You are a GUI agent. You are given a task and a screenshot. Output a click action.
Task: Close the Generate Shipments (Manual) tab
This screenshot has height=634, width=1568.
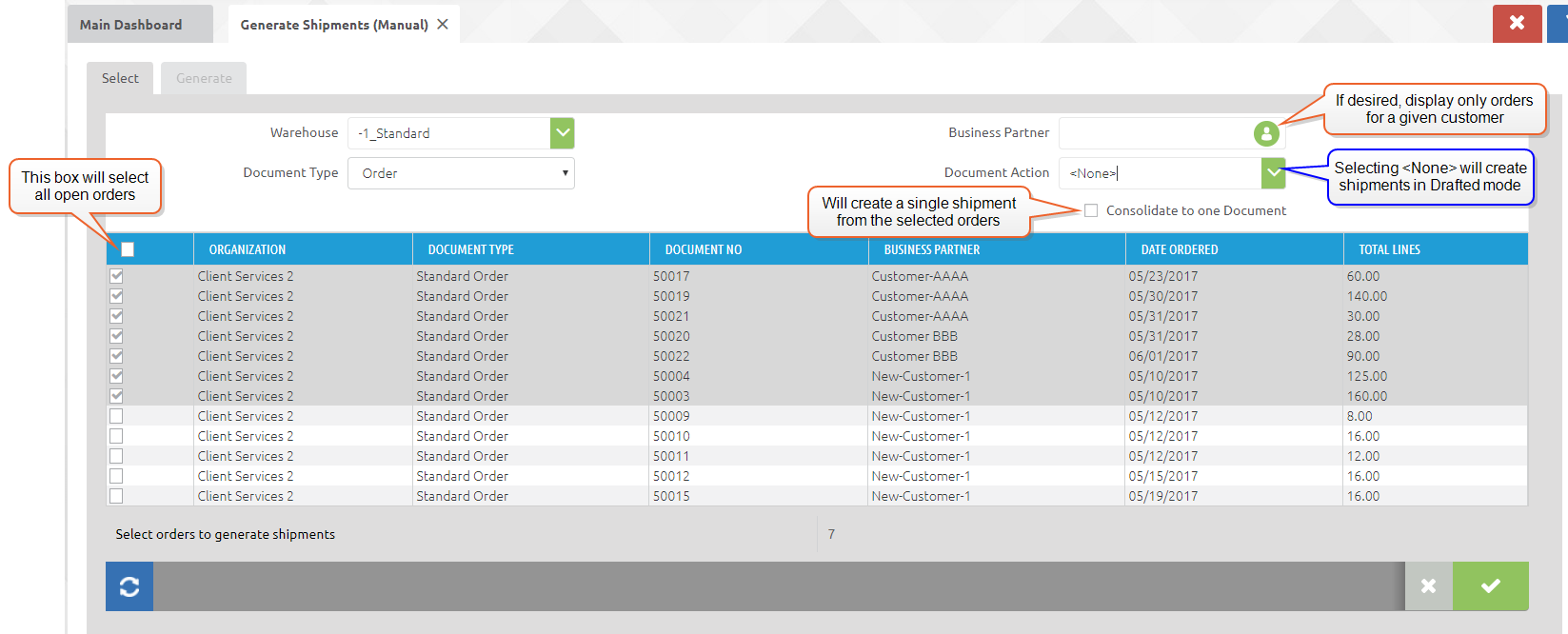pyautogui.click(x=443, y=25)
